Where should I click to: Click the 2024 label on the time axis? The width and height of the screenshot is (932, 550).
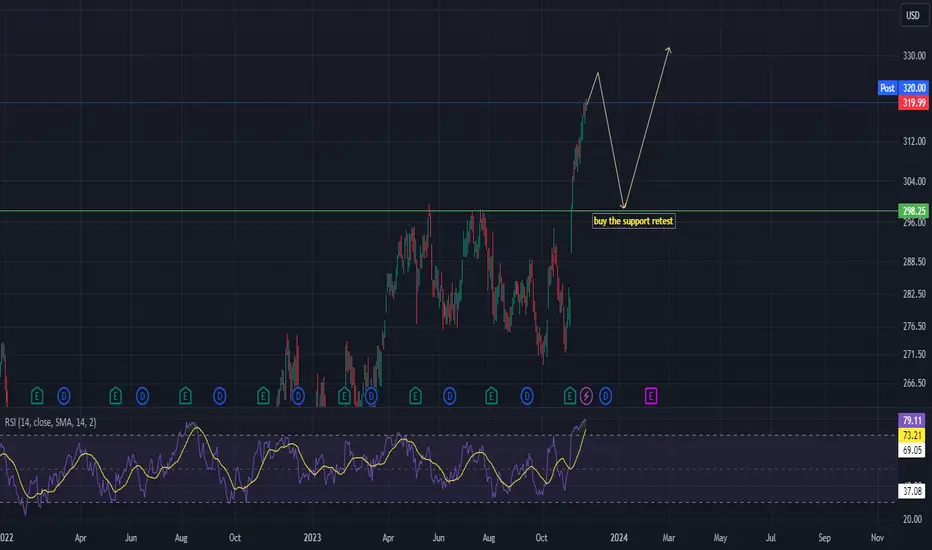[x=619, y=538]
